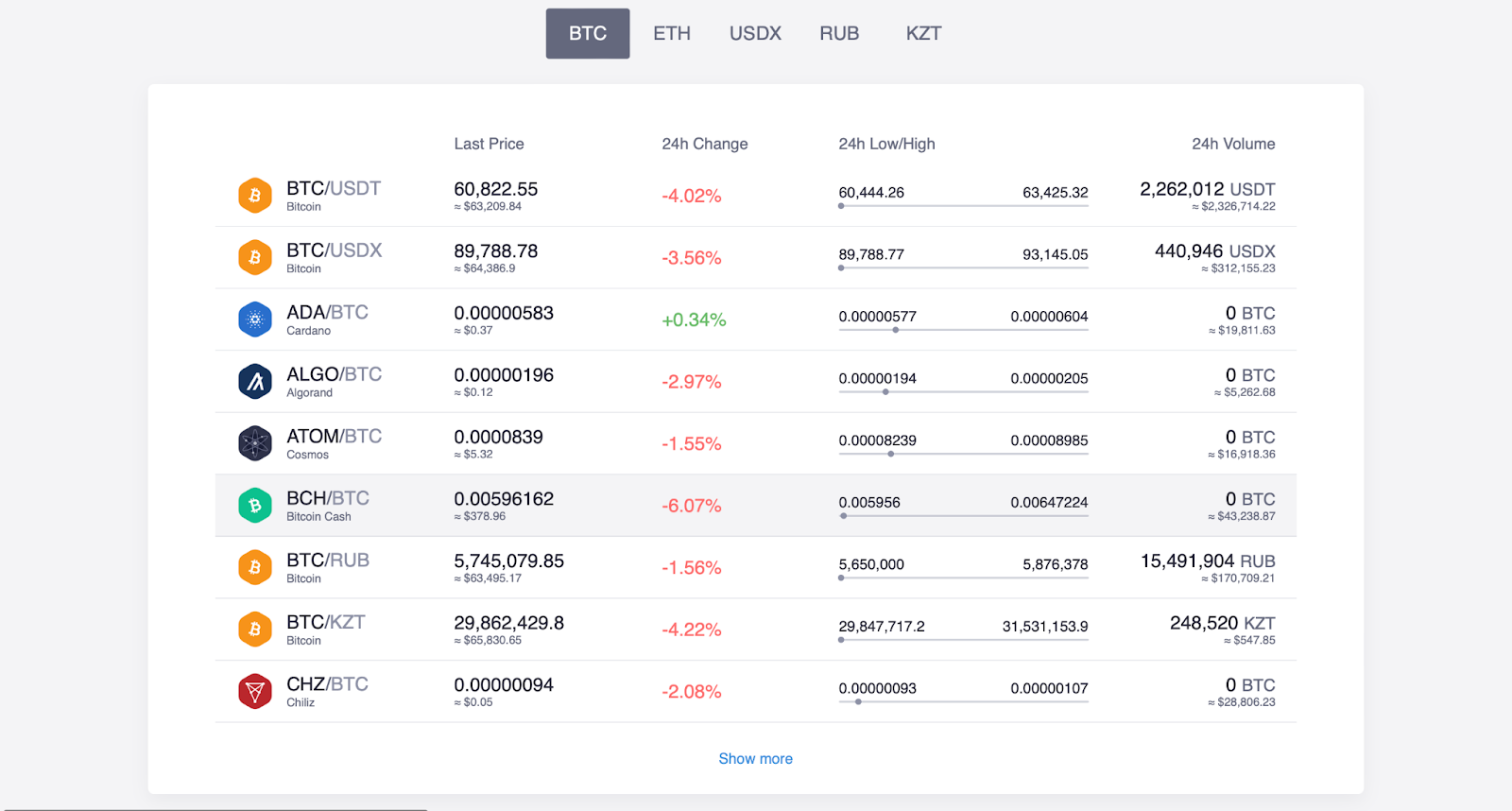
Task: Click the green Bitcoin Cash icon
Action: [254, 506]
